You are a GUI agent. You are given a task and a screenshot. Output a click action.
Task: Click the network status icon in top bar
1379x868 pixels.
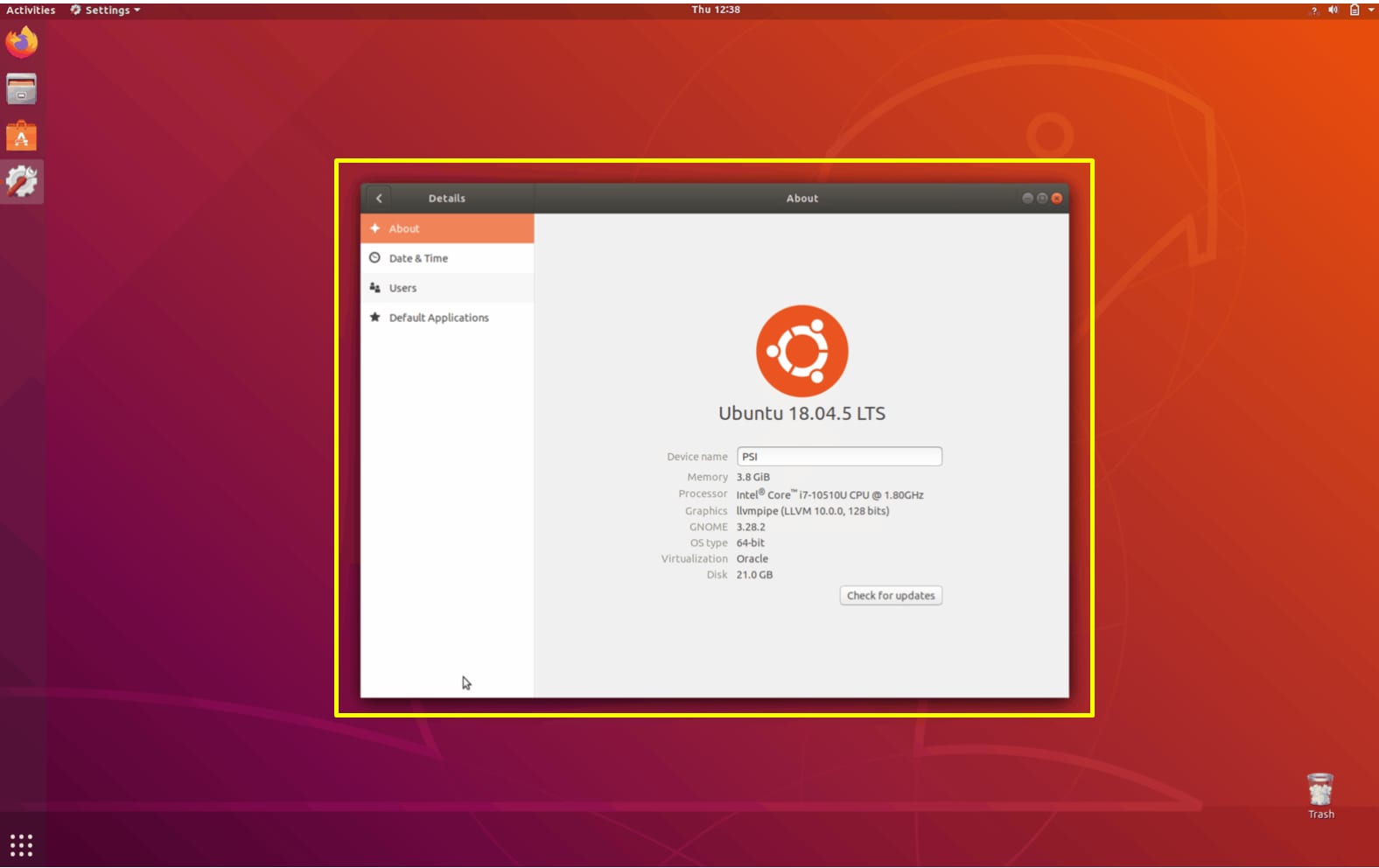(x=1313, y=10)
